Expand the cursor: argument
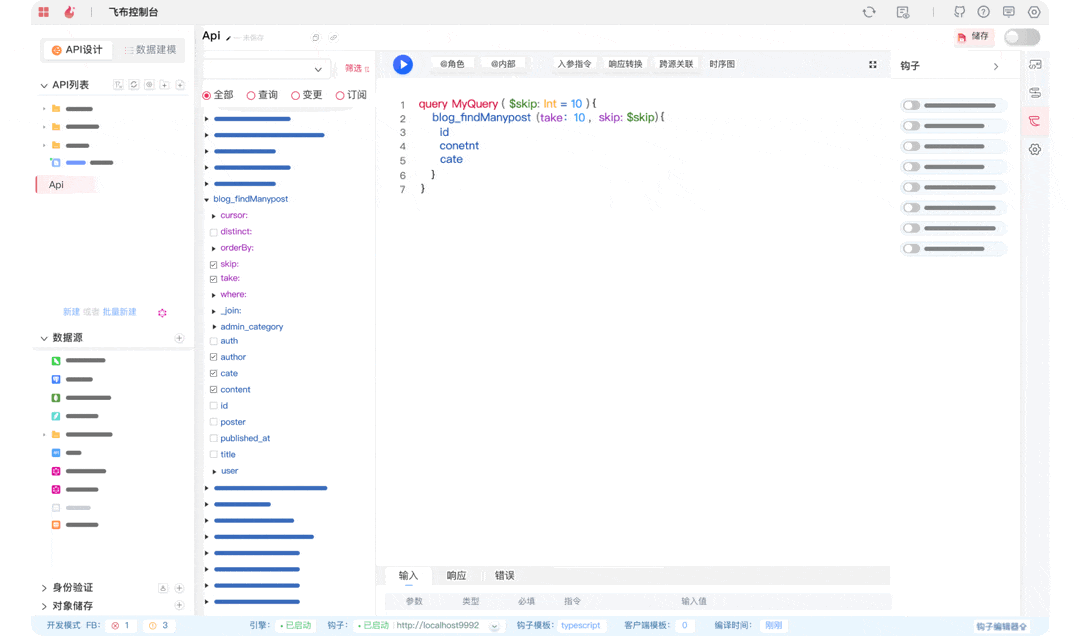 click(214, 216)
